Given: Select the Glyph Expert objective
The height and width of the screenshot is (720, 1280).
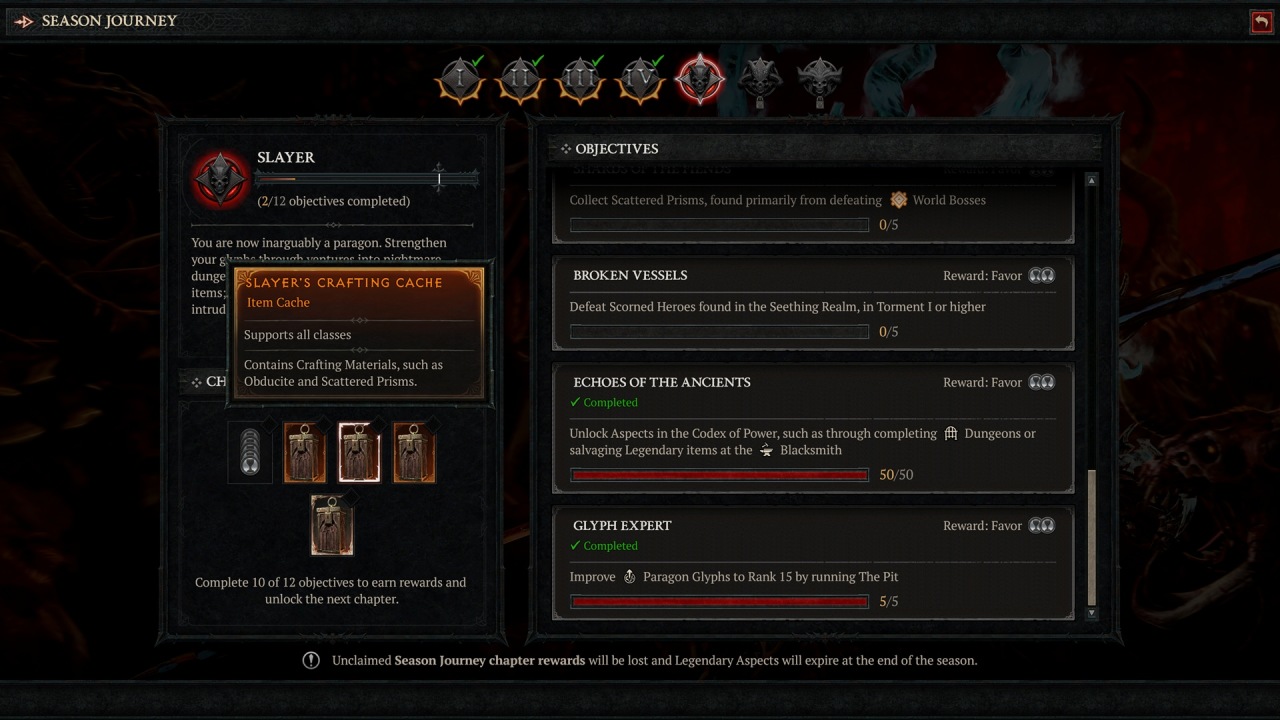Looking at the screenshot, I should 813,563.
